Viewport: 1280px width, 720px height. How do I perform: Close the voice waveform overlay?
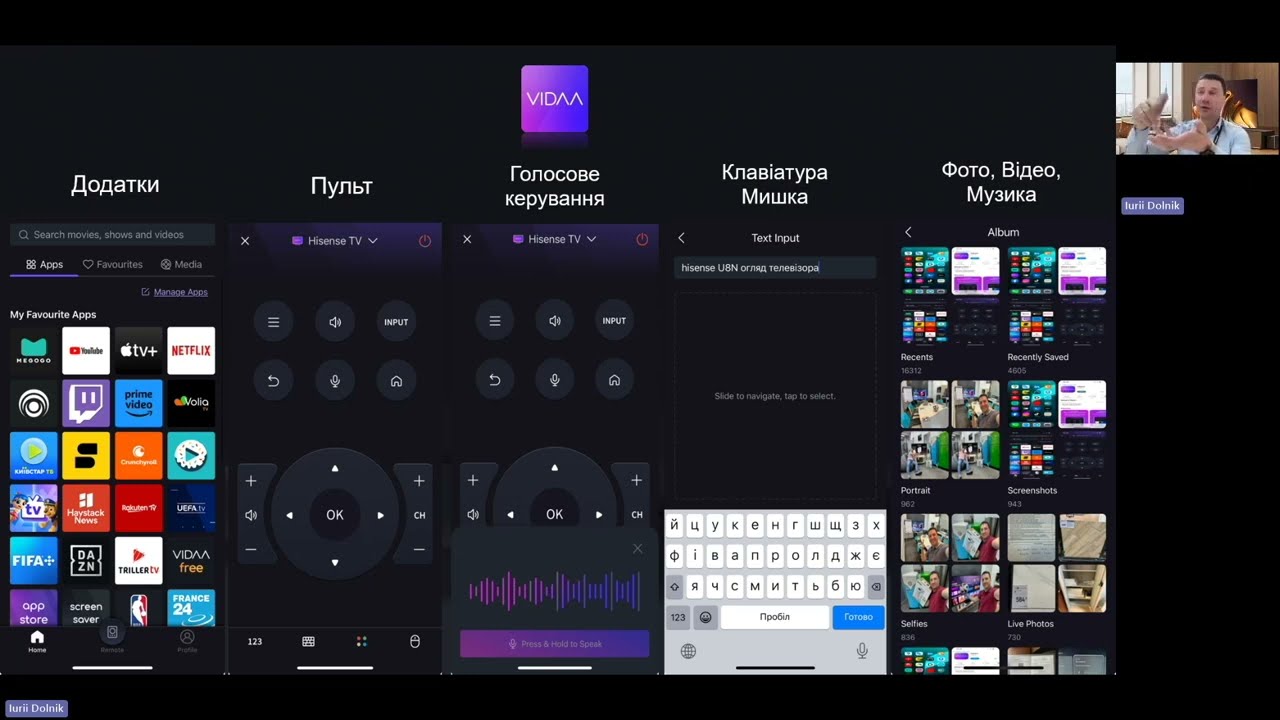638,548
